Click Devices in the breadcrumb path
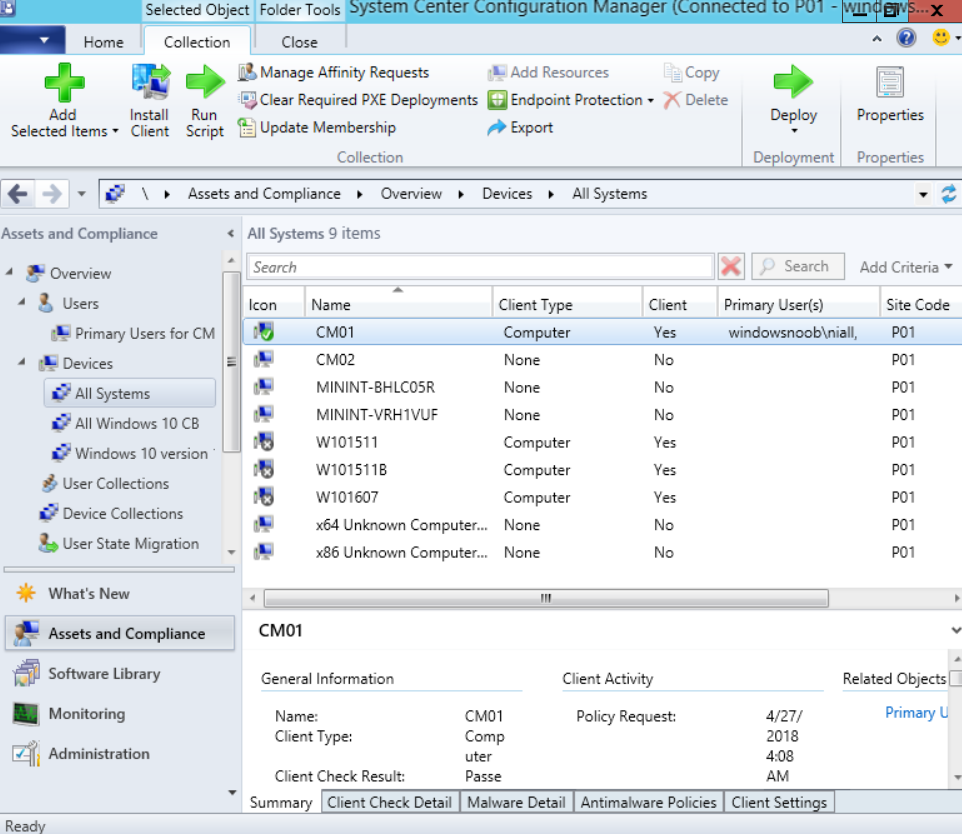 [507, 194]
